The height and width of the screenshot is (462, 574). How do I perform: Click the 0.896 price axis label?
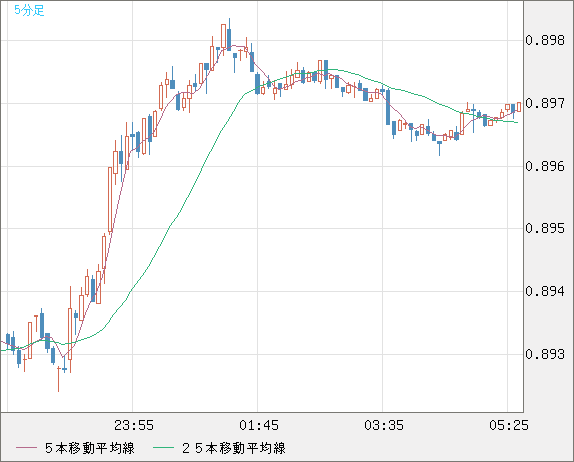pyautogui.click(x=545, y=166)
